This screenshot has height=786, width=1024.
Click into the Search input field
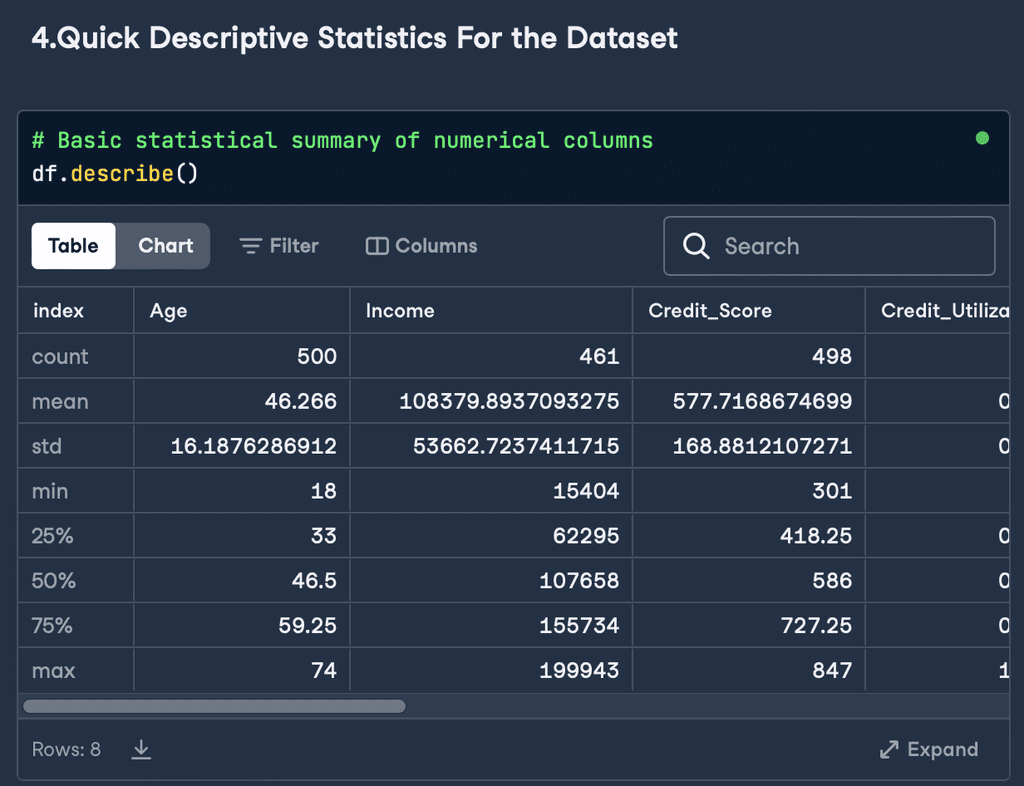829,246
